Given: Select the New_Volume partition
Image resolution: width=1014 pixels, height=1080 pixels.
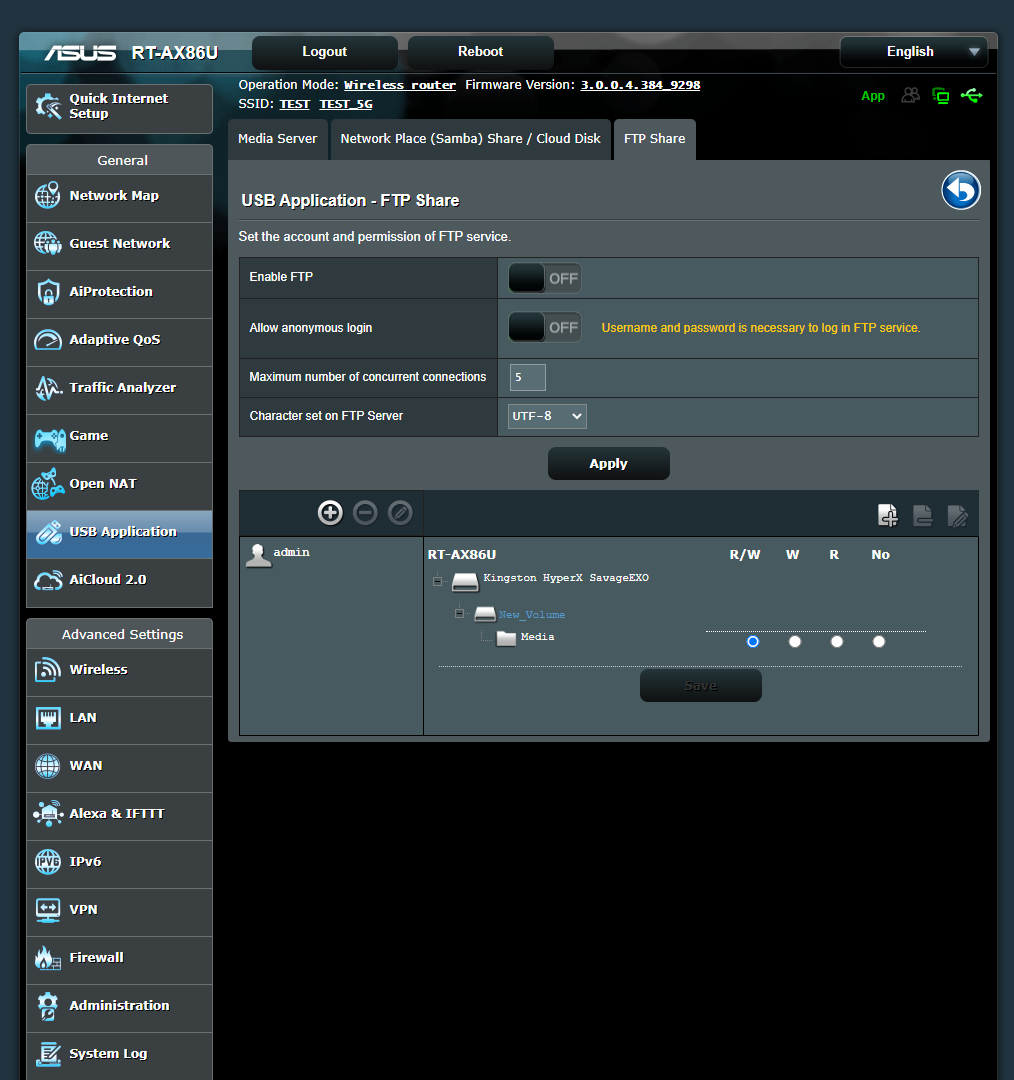Looking at the screenshot, I should pyautogui.click(x=531, y=614).
